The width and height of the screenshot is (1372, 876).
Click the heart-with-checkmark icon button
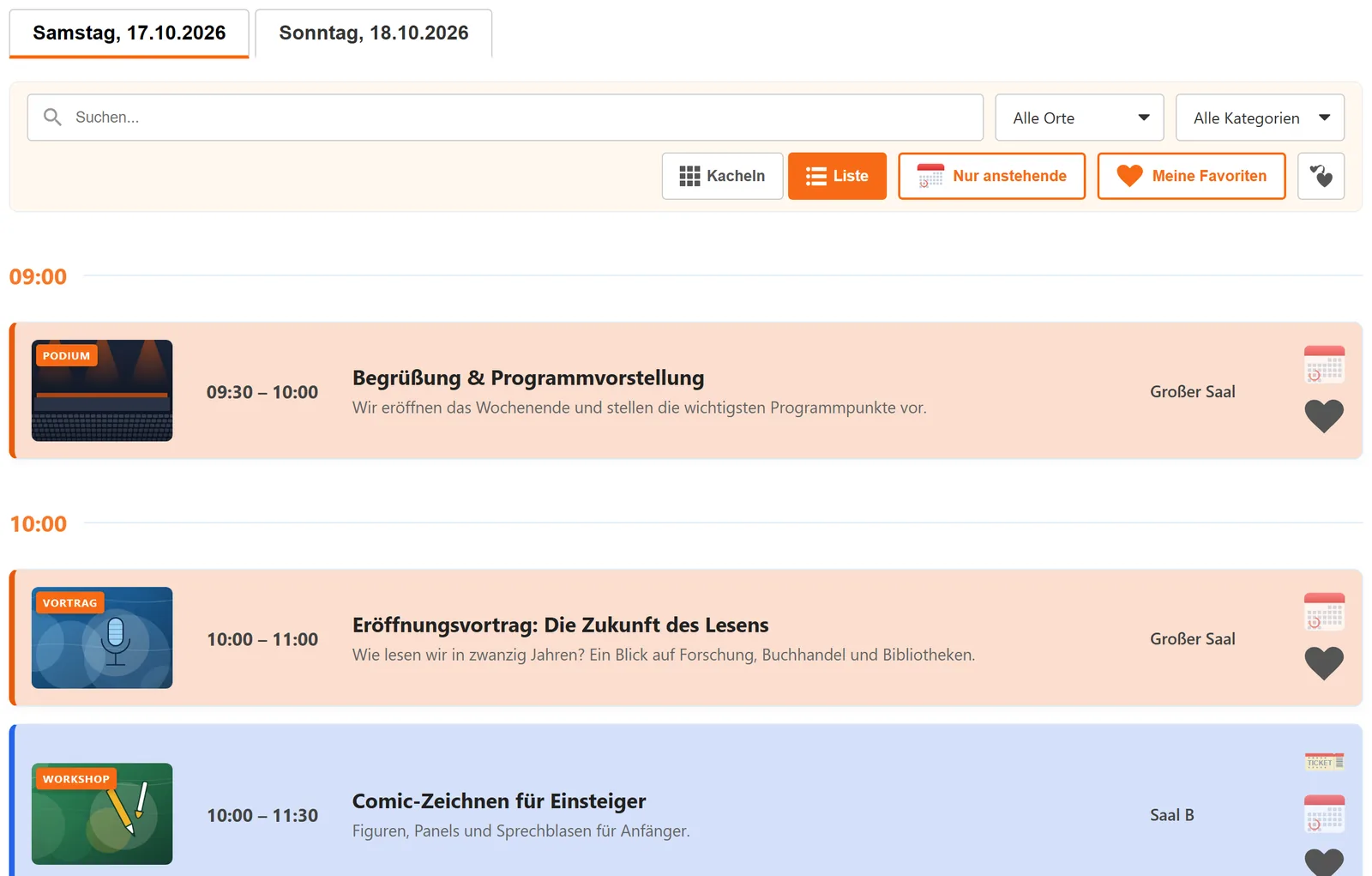1321,176
